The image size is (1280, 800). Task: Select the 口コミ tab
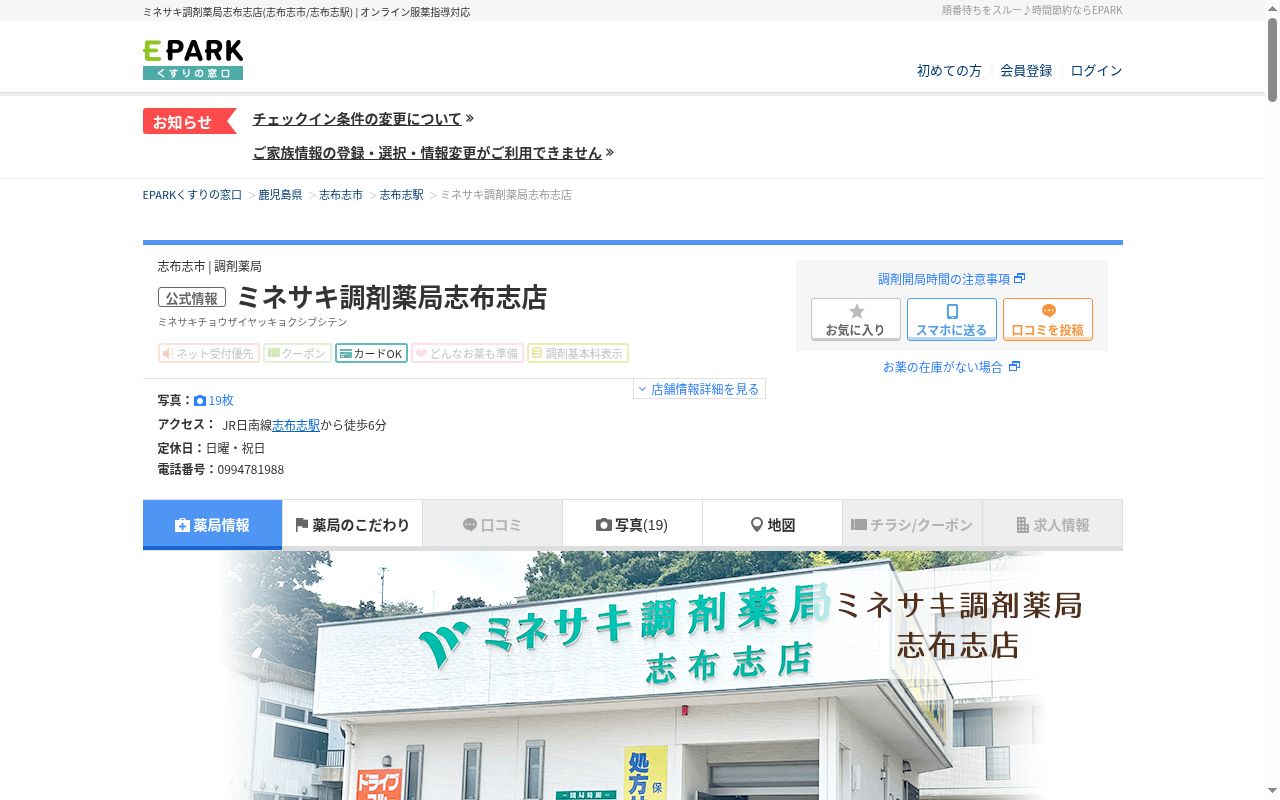pyautogui.click(x=493, y=525)
